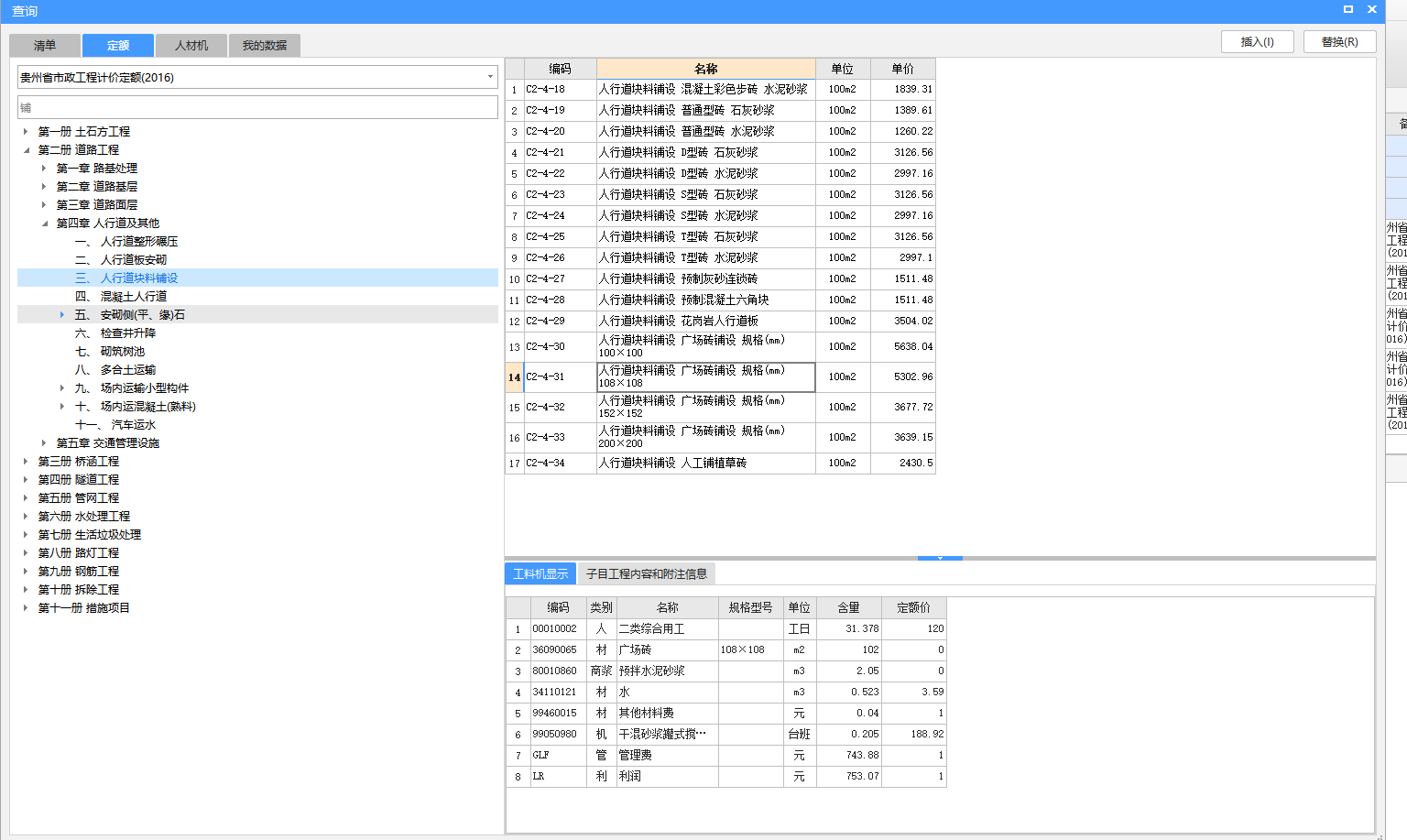Select material row 二类综合用工
The width and height of the screenshot is (1407, 840).
point(725,628)
